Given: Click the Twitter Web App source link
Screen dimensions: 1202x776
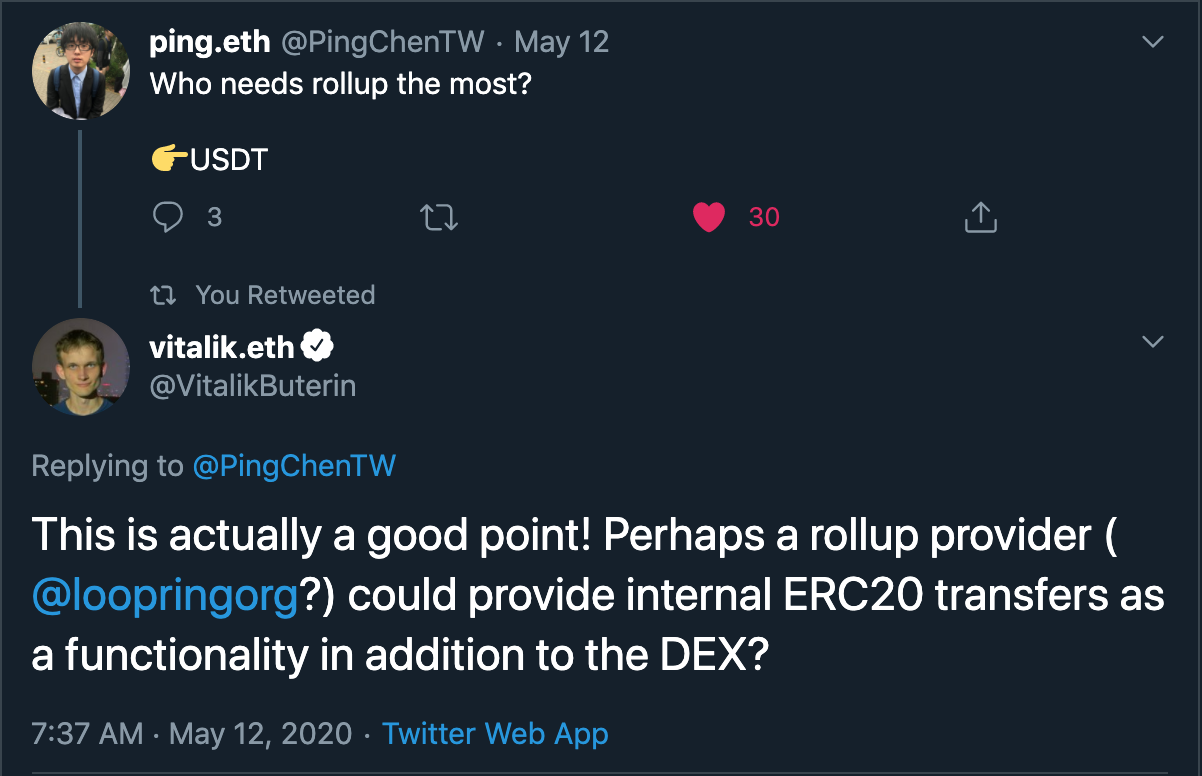Looking at the screenshot, I should coord(495,733).
